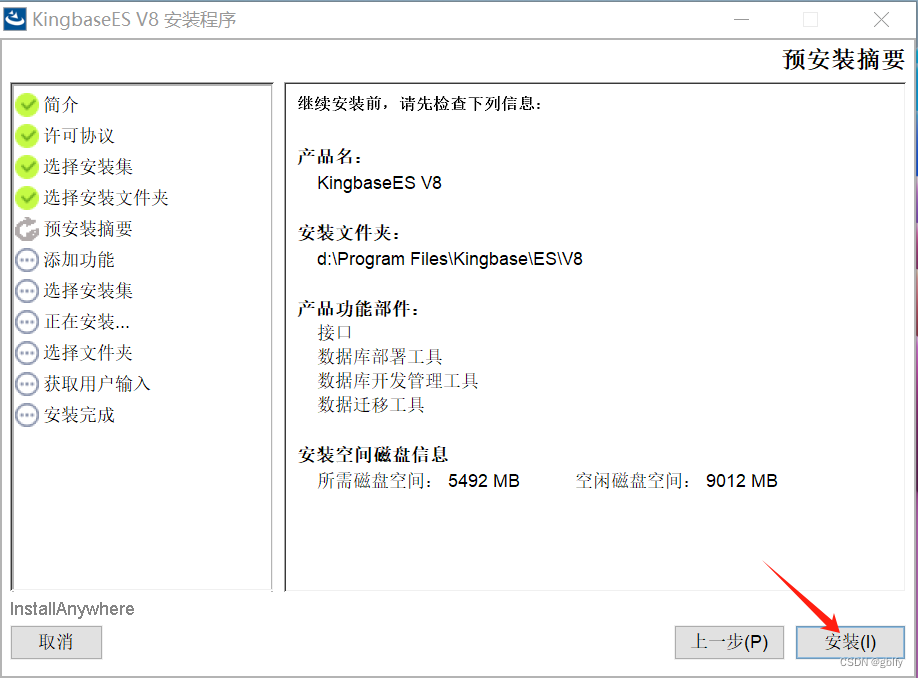Click the green checkmark beside 简介 step

27,105
